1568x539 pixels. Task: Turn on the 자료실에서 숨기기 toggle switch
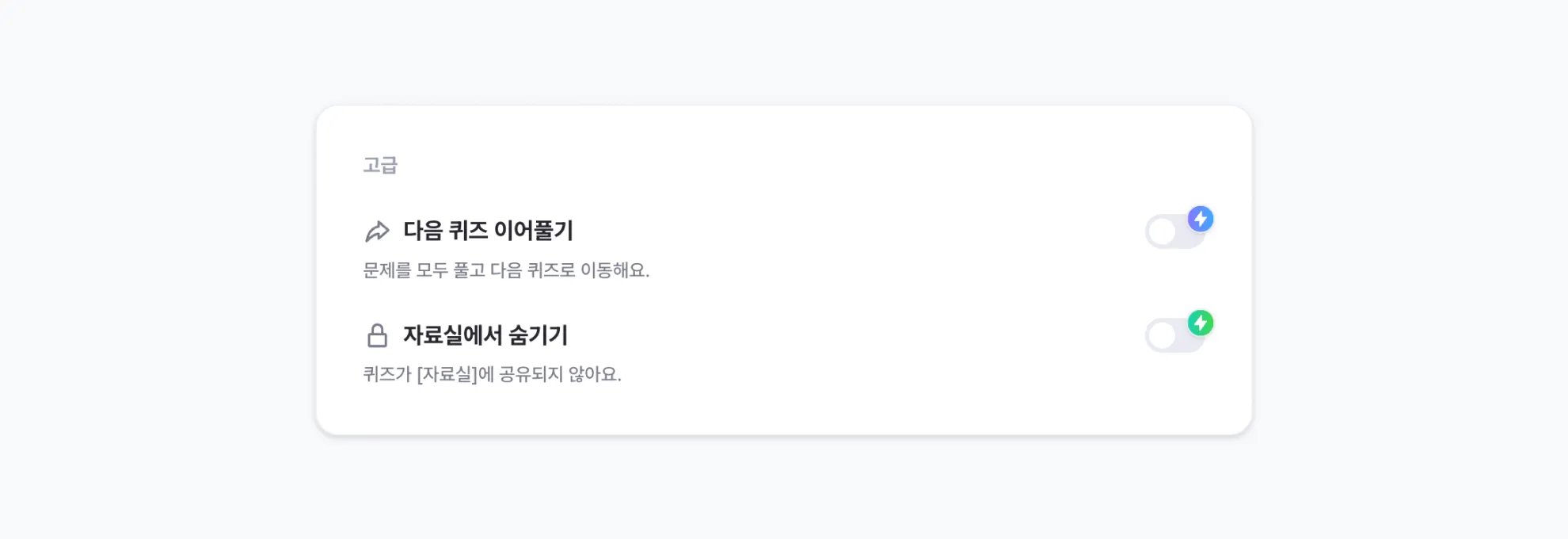pos(1174,336)
